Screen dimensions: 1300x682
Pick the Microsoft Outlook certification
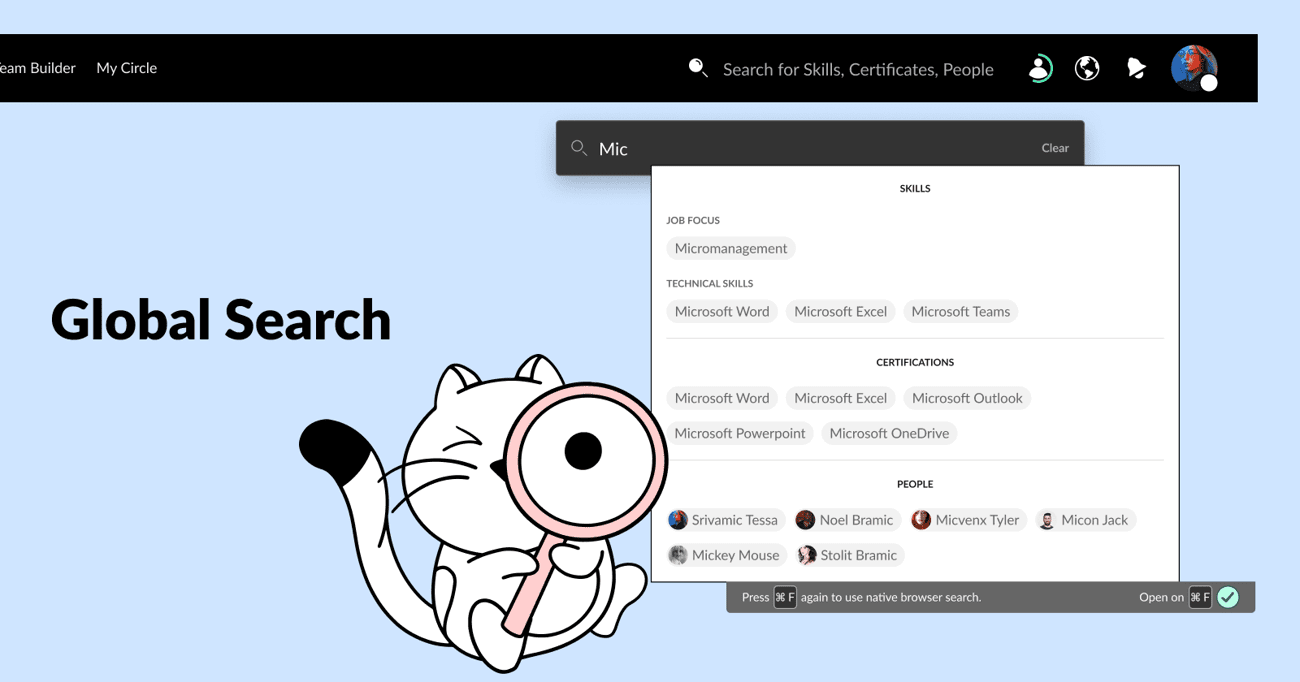click(967, 398)
